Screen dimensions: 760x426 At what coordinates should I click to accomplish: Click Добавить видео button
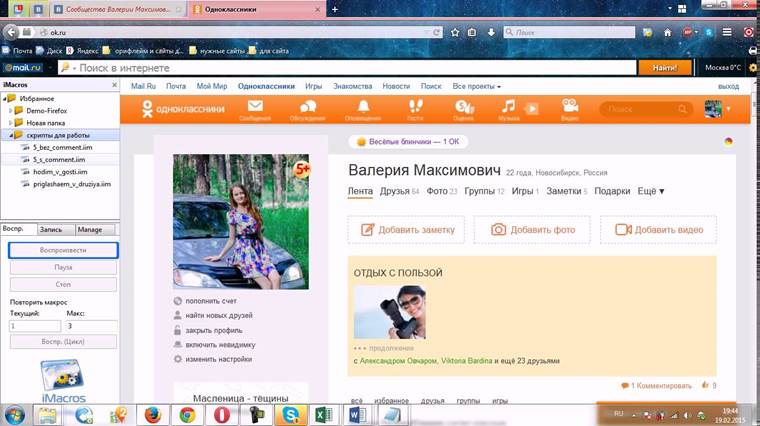[658, 229]
